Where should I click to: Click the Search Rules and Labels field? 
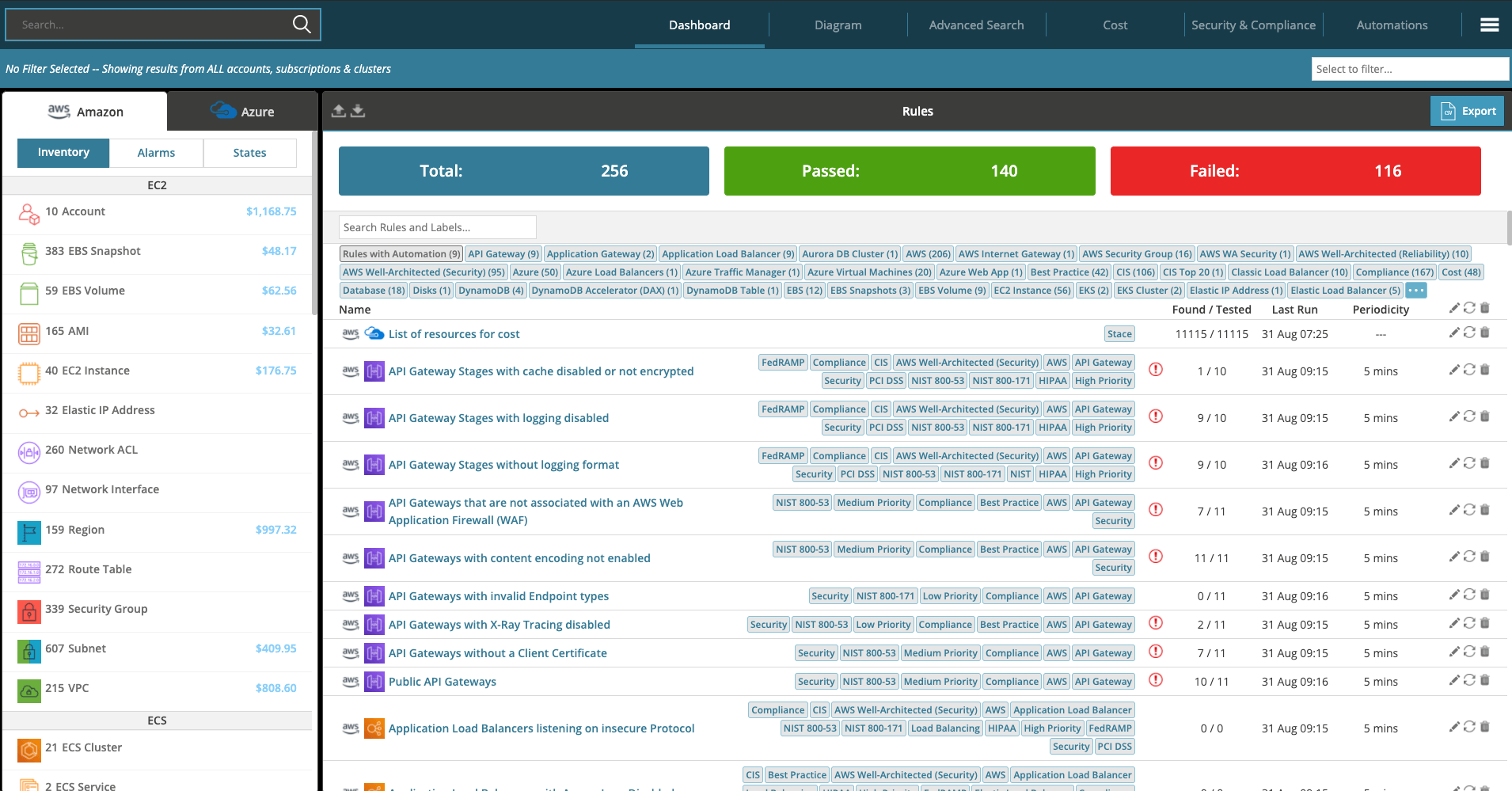click(x=437, y=227)
